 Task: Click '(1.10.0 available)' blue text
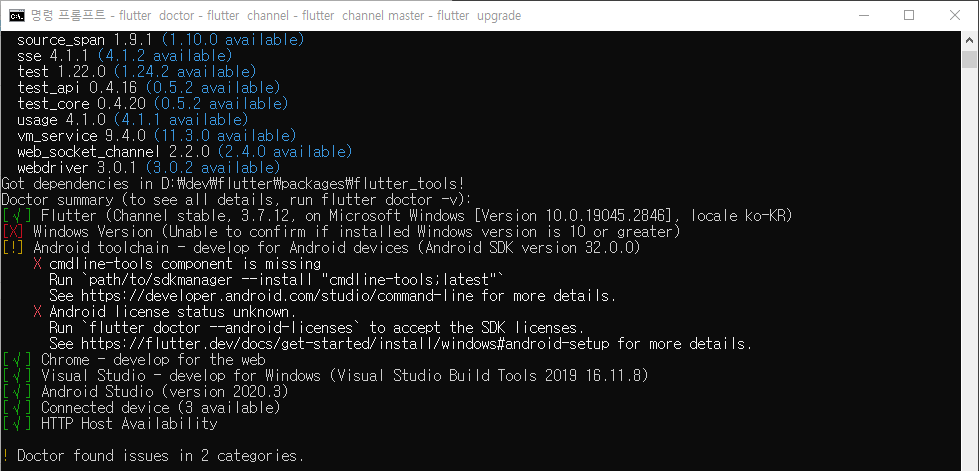[233, 40]
